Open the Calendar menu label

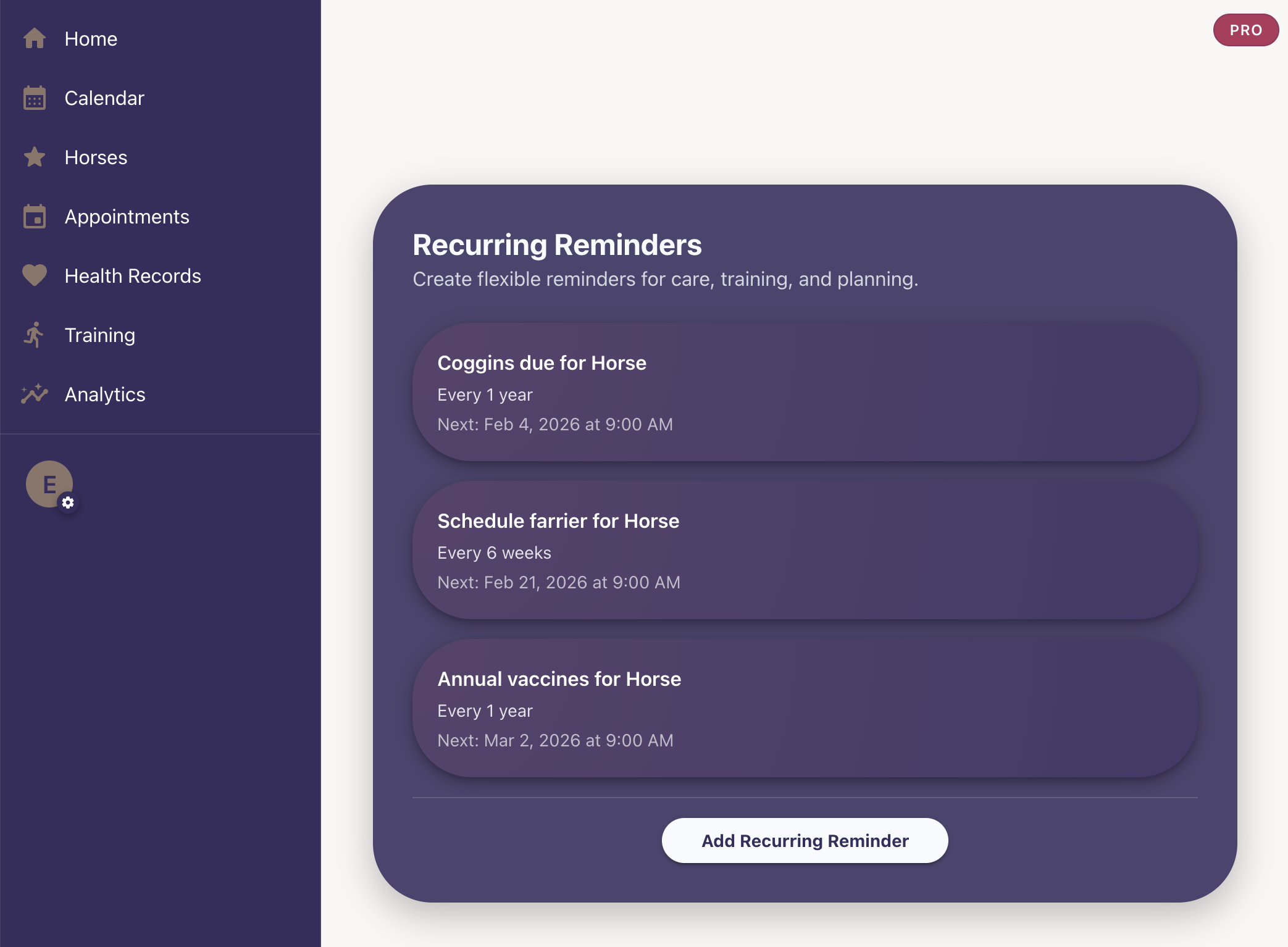[104, 98]
